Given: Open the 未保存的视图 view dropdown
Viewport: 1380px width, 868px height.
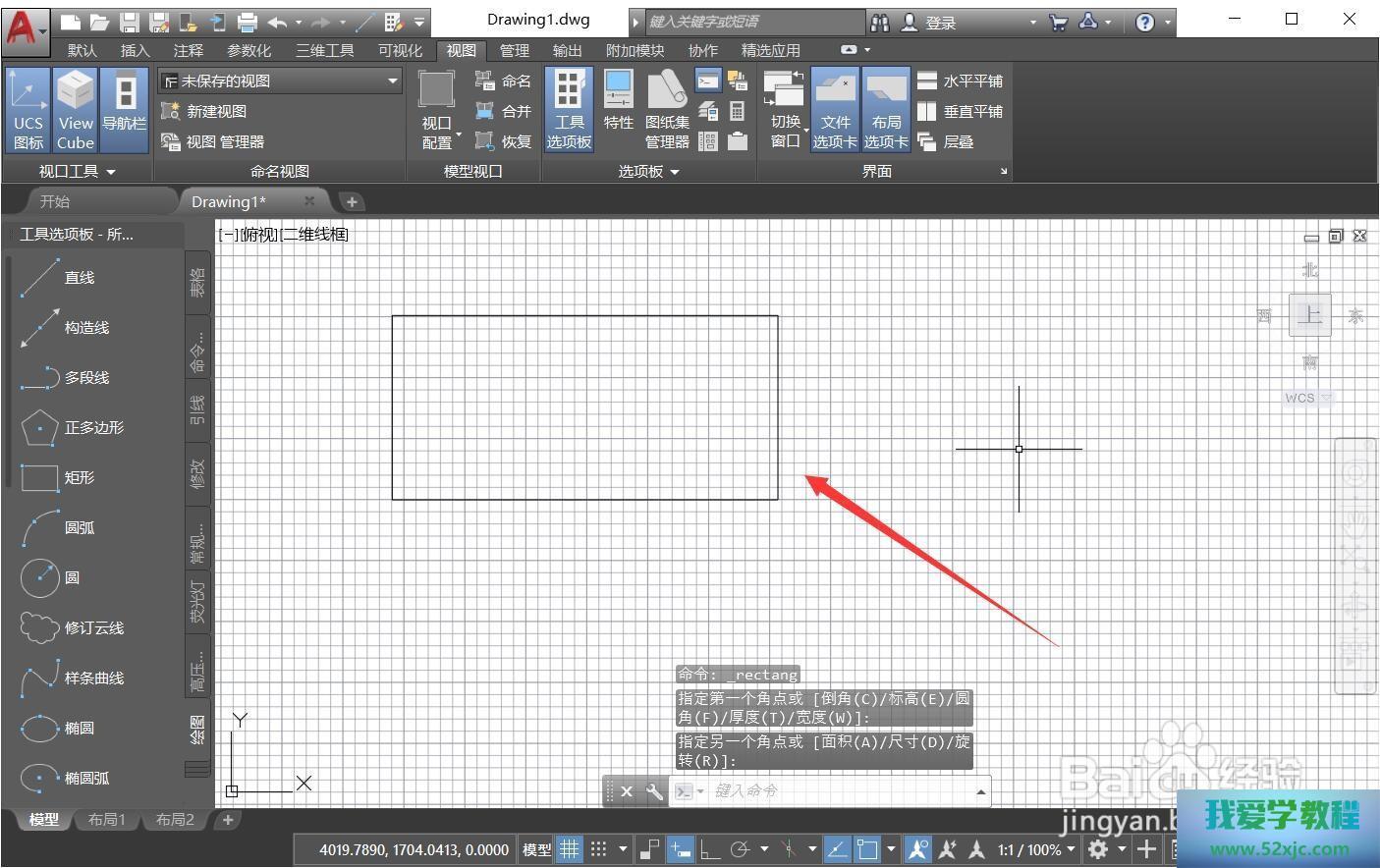Looking at the screenshot, I should [x=281, y=81].
